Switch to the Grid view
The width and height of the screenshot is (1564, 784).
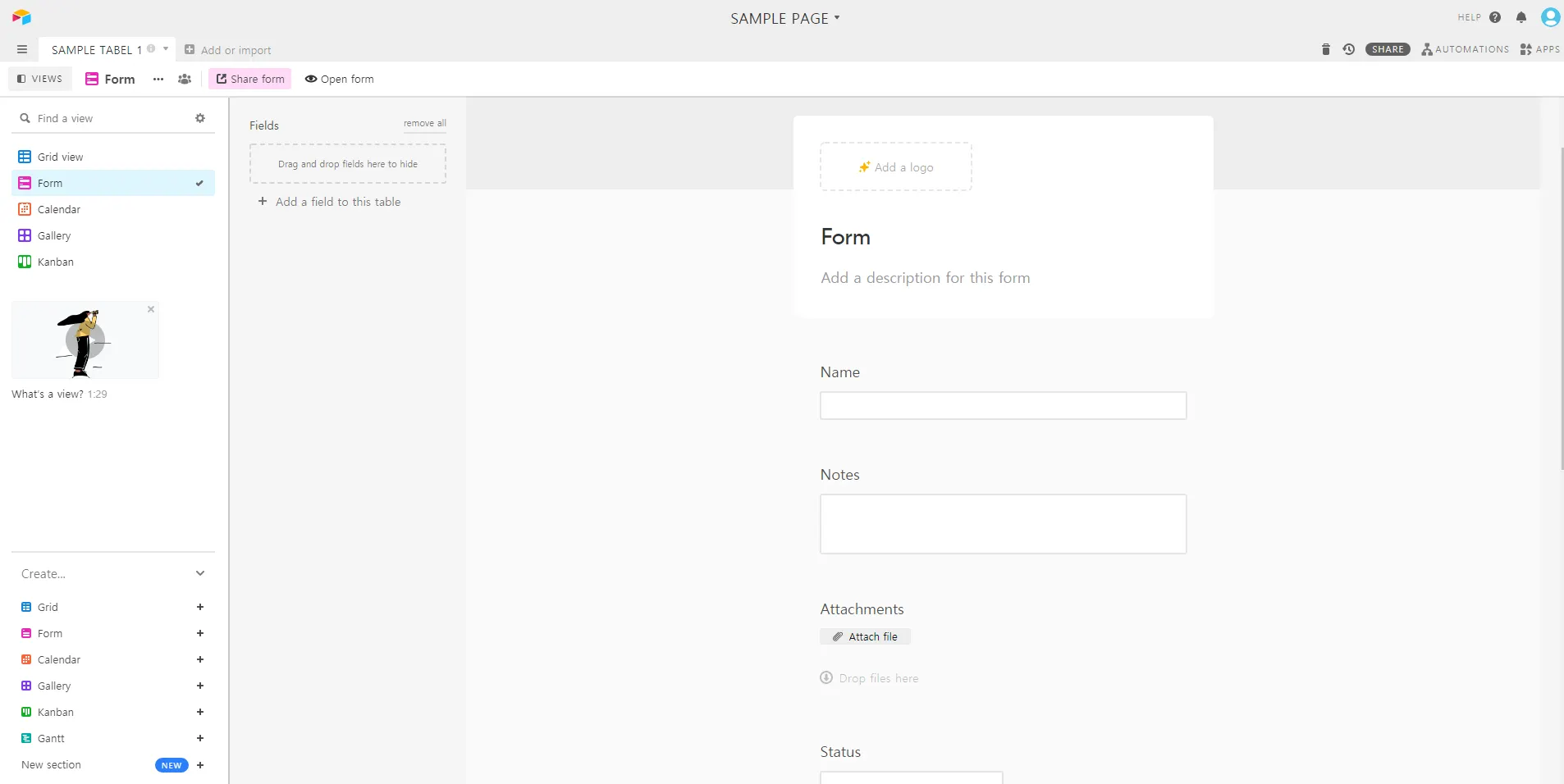click(x=60, y=157)
